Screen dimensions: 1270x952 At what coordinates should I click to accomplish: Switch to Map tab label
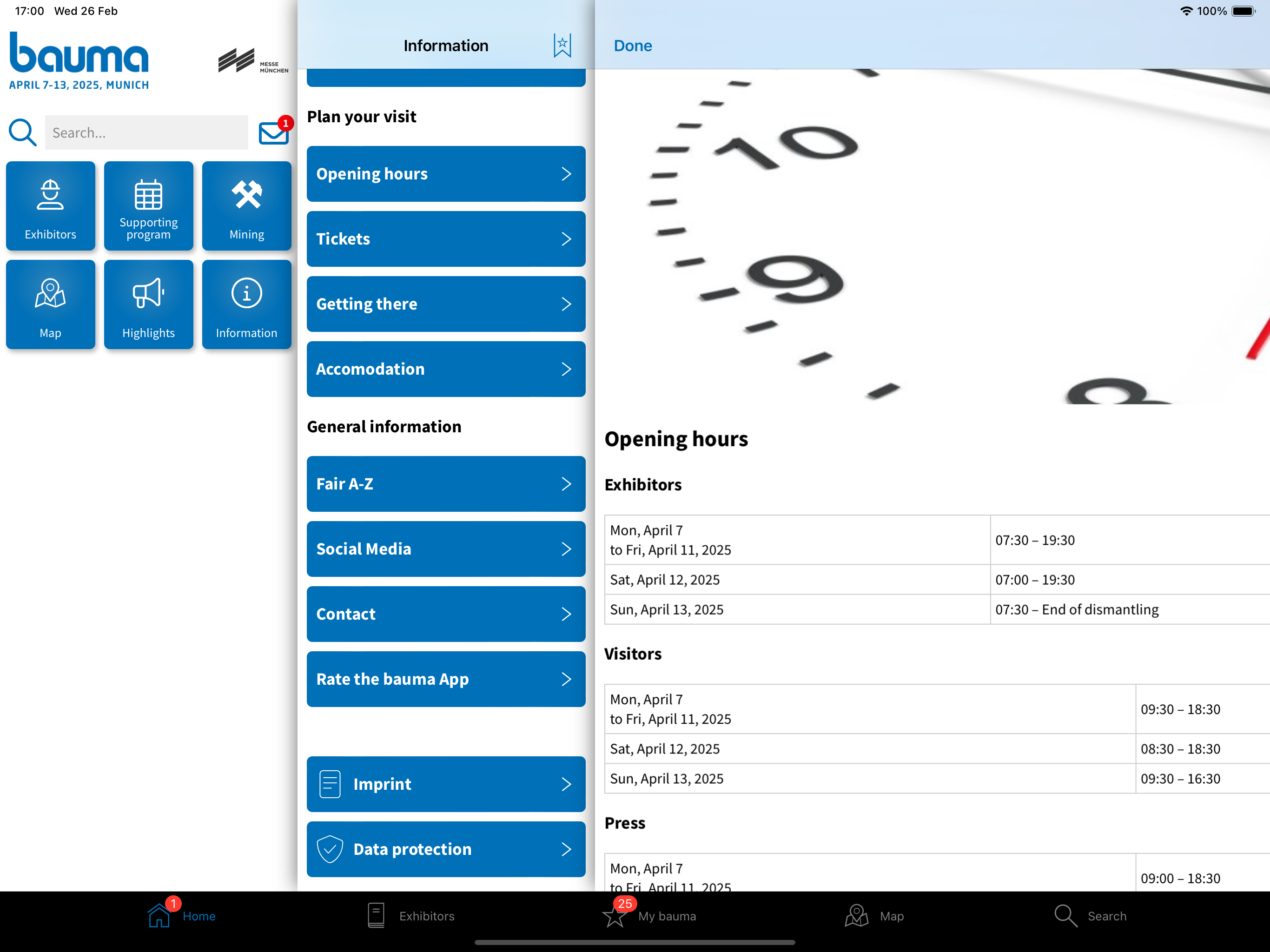892,916
